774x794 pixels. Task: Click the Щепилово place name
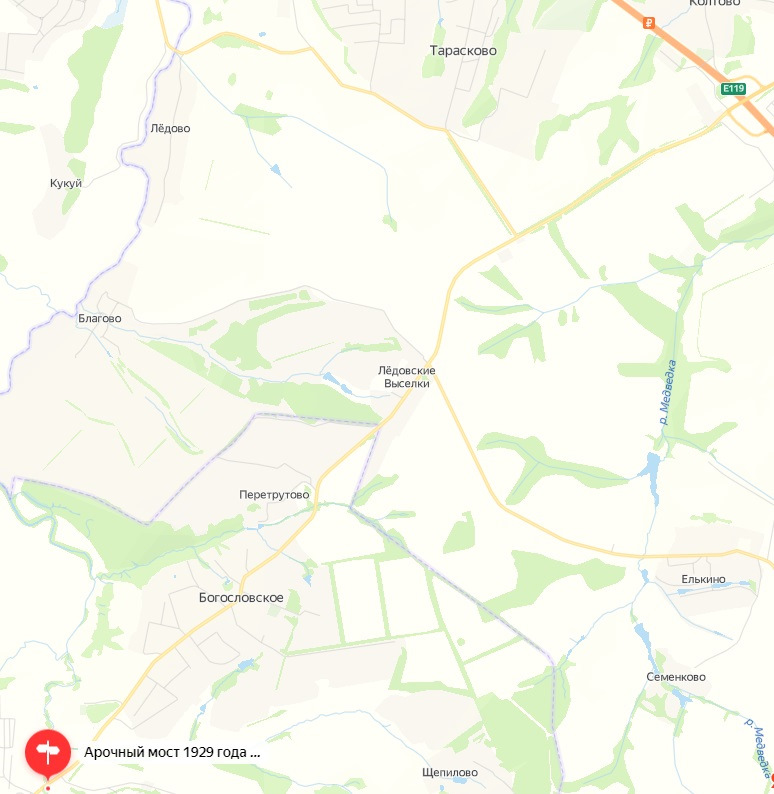click(450, 772)
